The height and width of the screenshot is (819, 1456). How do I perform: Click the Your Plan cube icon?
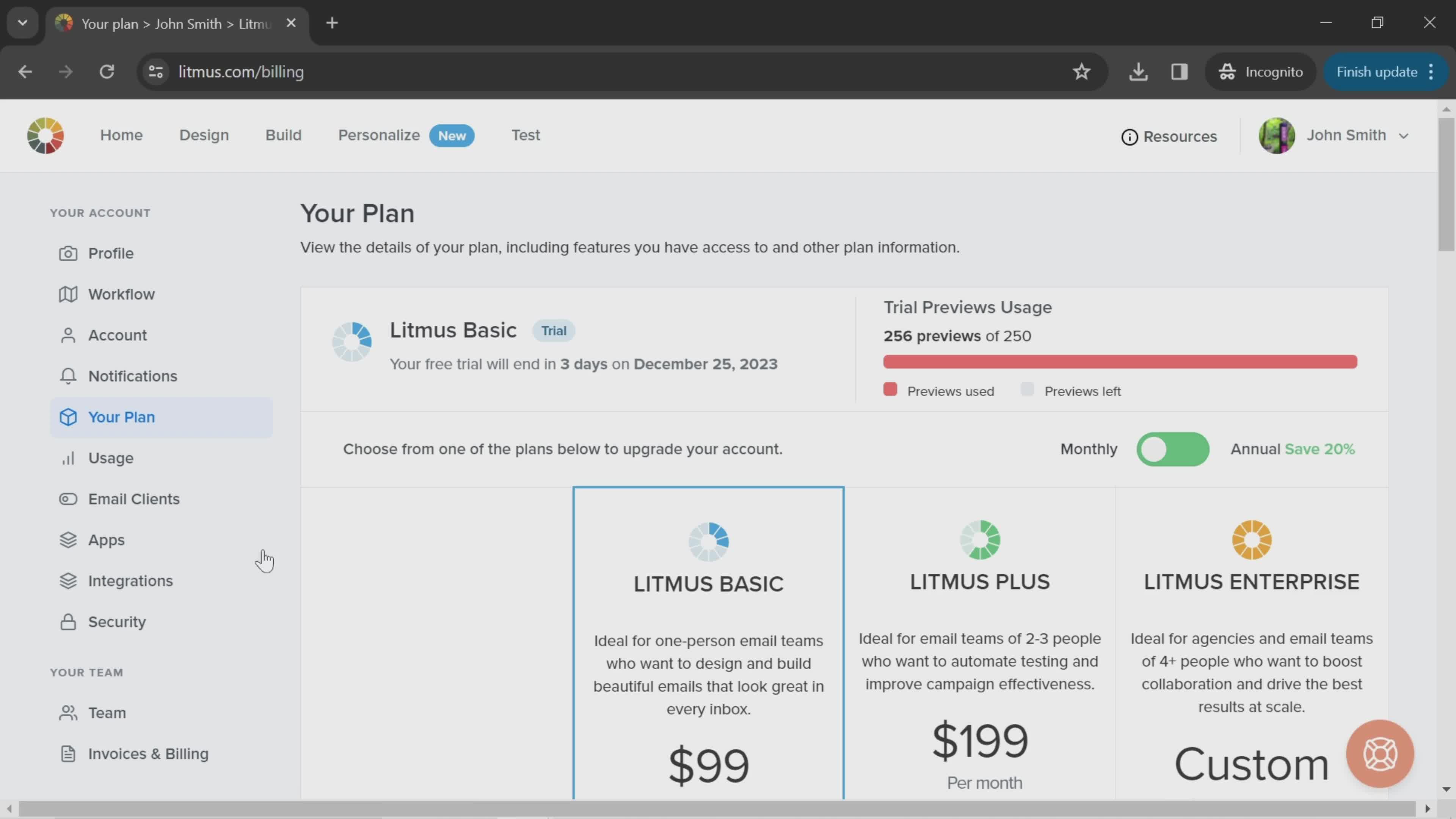coord(68,417)
